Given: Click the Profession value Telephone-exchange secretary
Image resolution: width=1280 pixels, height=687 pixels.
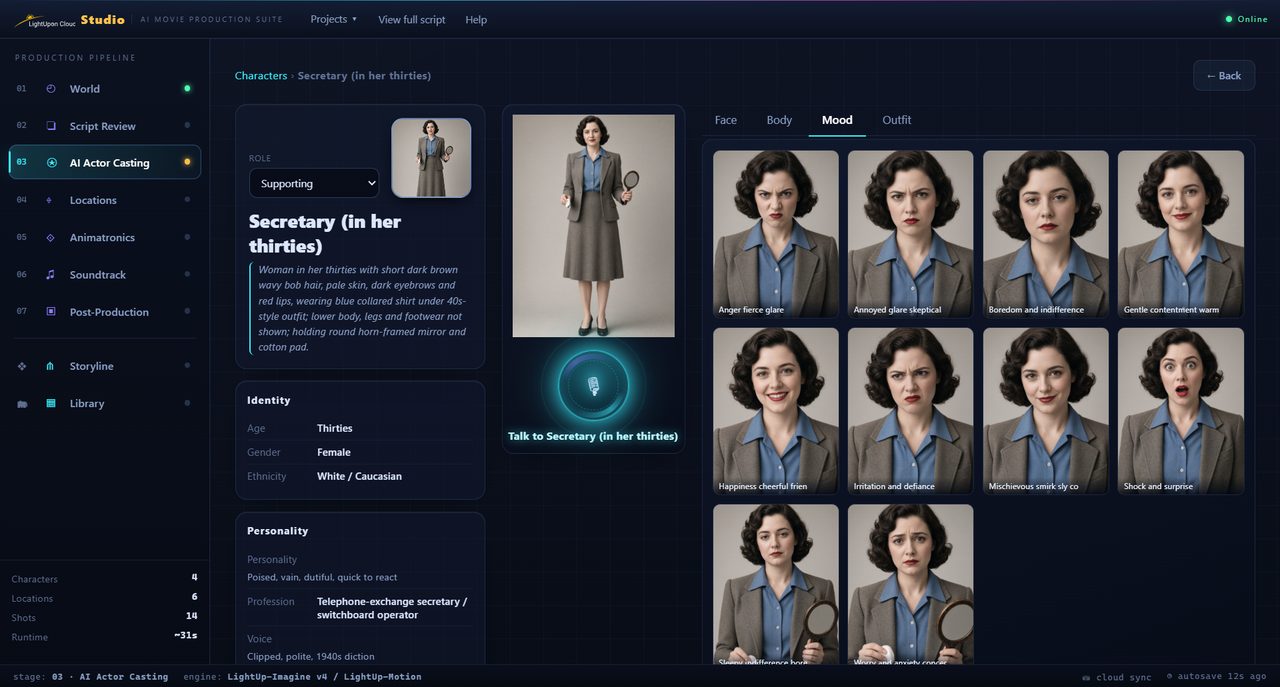Looking at the screenshot, I should pos(392,608).
